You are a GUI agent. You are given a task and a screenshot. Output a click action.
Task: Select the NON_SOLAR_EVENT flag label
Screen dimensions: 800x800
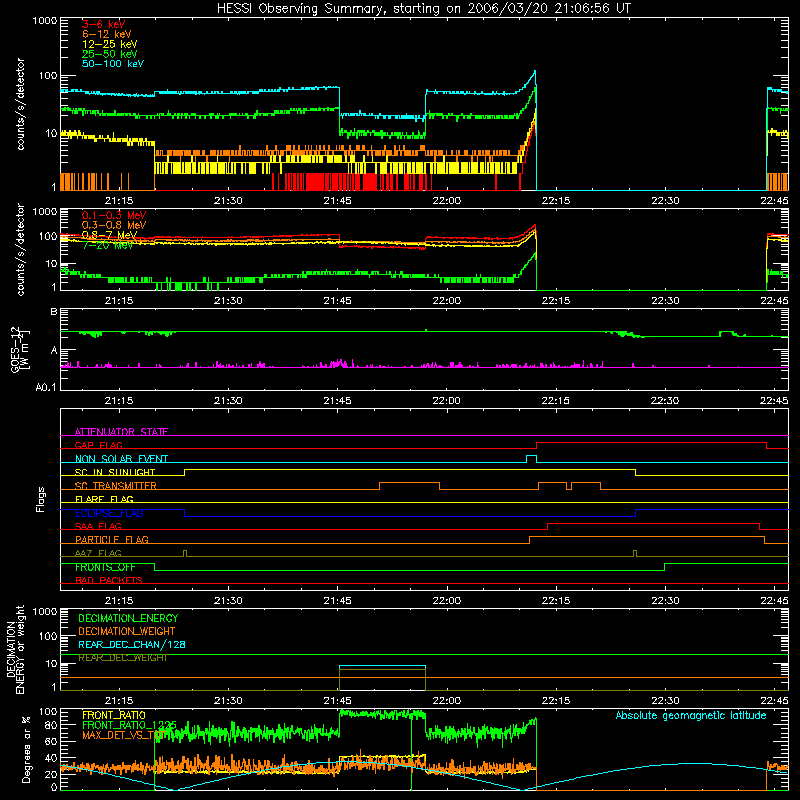pos(121,459)
